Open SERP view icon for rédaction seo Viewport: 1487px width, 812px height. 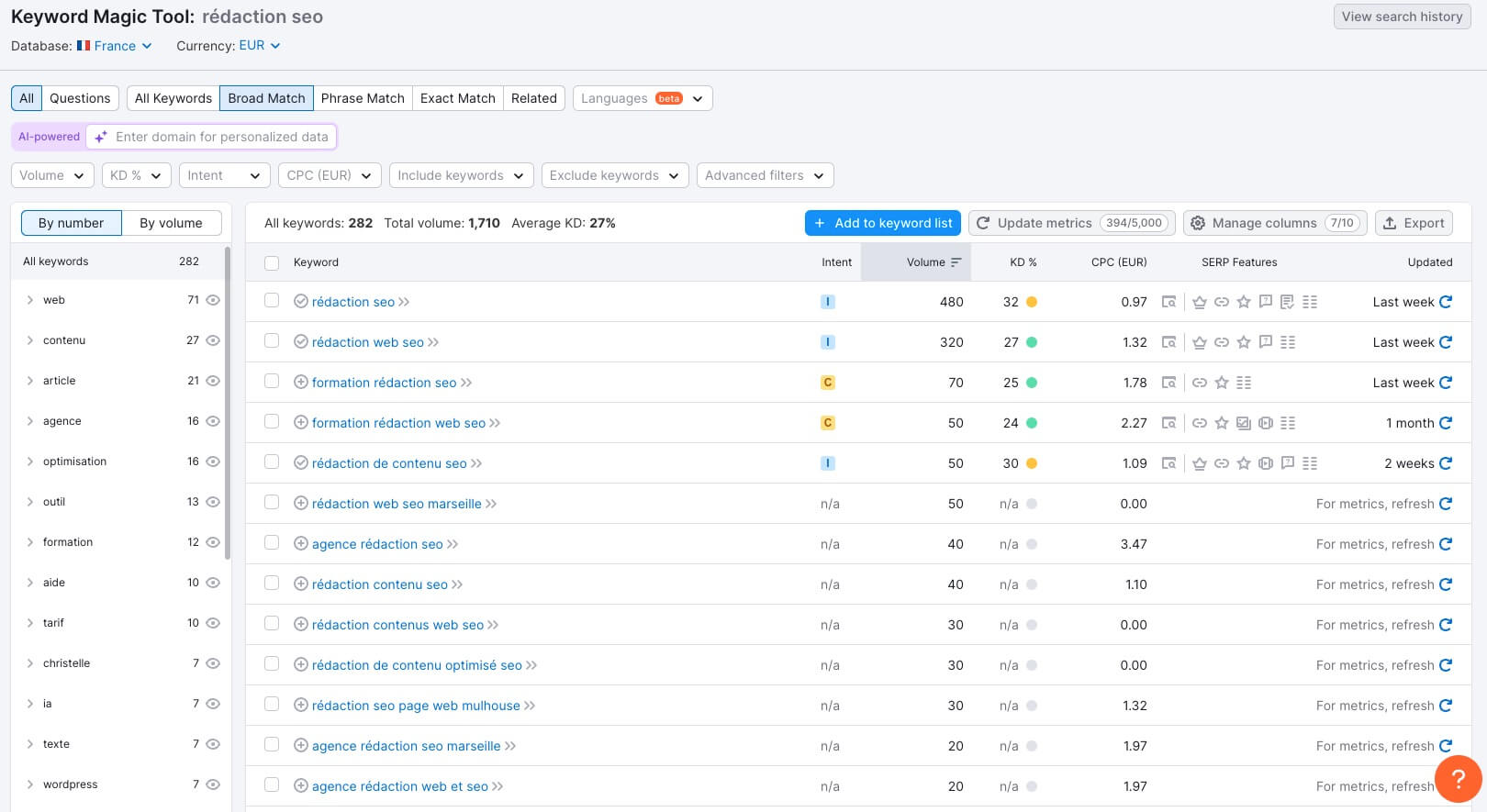[1168, 302]
